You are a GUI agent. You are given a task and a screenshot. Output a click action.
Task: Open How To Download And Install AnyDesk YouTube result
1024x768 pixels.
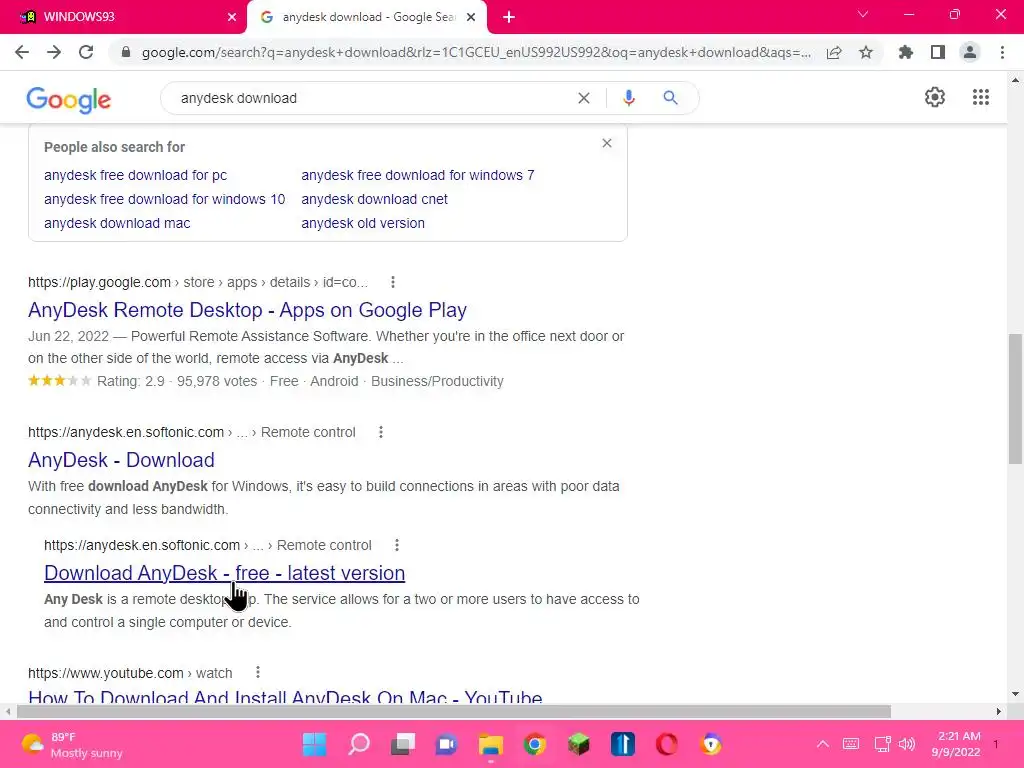(x=285, y=695)
